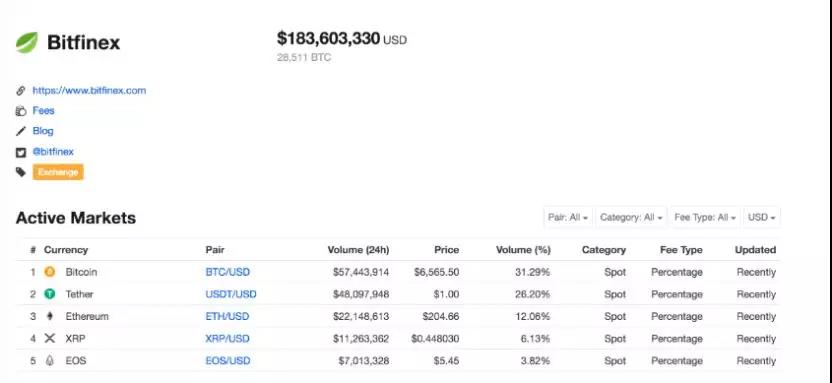This screenshot has height=383, width=832.
Task: Open the Fee Type: All dropdown
Action: click(x=705, y=217)
